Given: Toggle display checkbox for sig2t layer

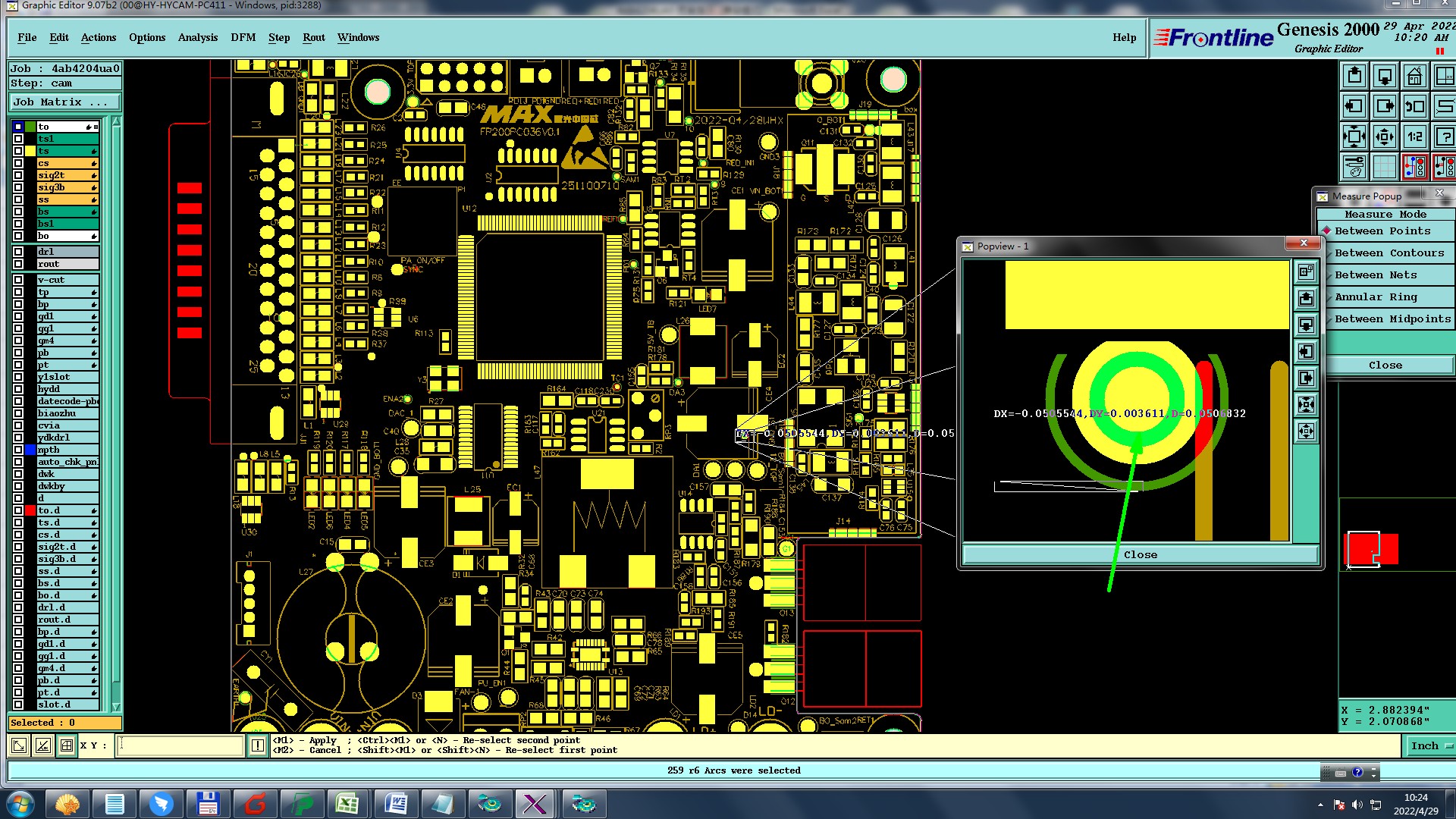Looking at the screenshot, I should [x=18, y=175].
